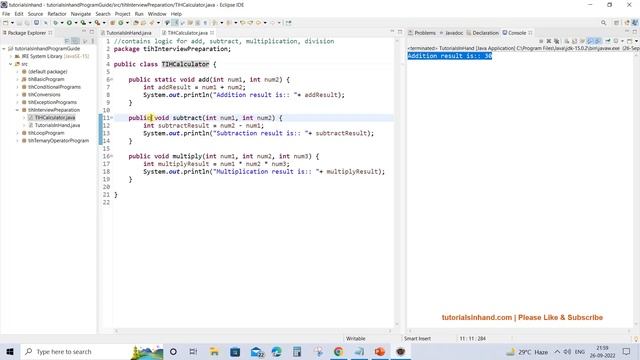Collapse the src folder
The width and height of the screenshot is (640, 360).
pos(11,64)
